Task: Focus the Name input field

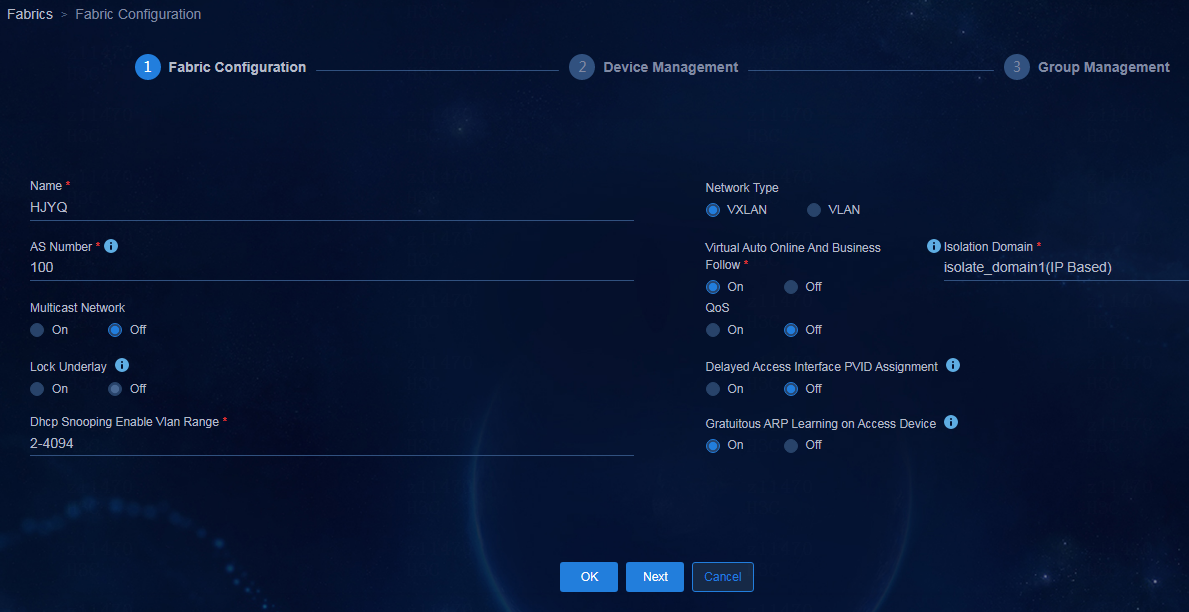Action: click(x=331, y=208)
